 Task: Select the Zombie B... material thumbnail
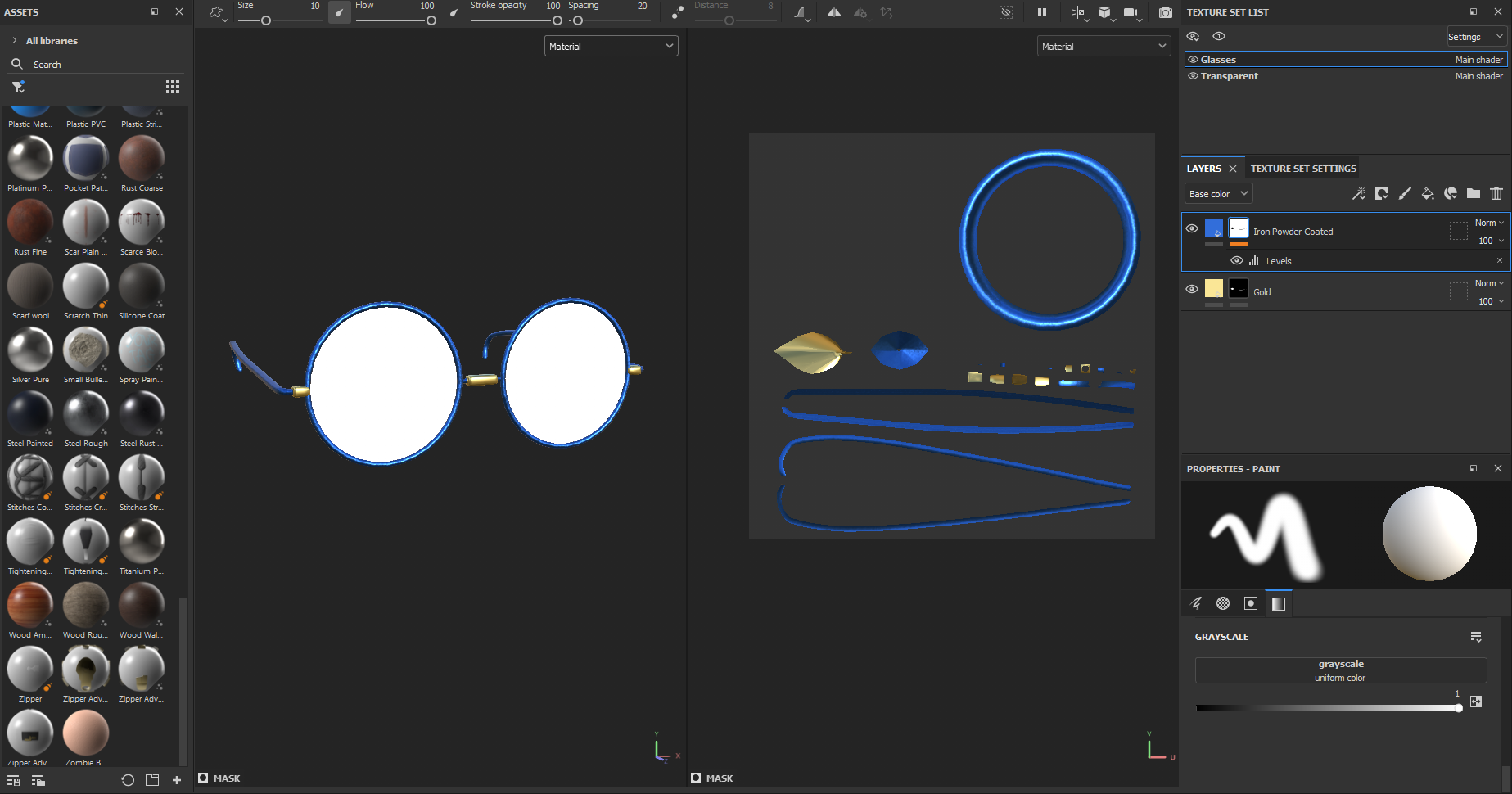(x=86, y=733)
